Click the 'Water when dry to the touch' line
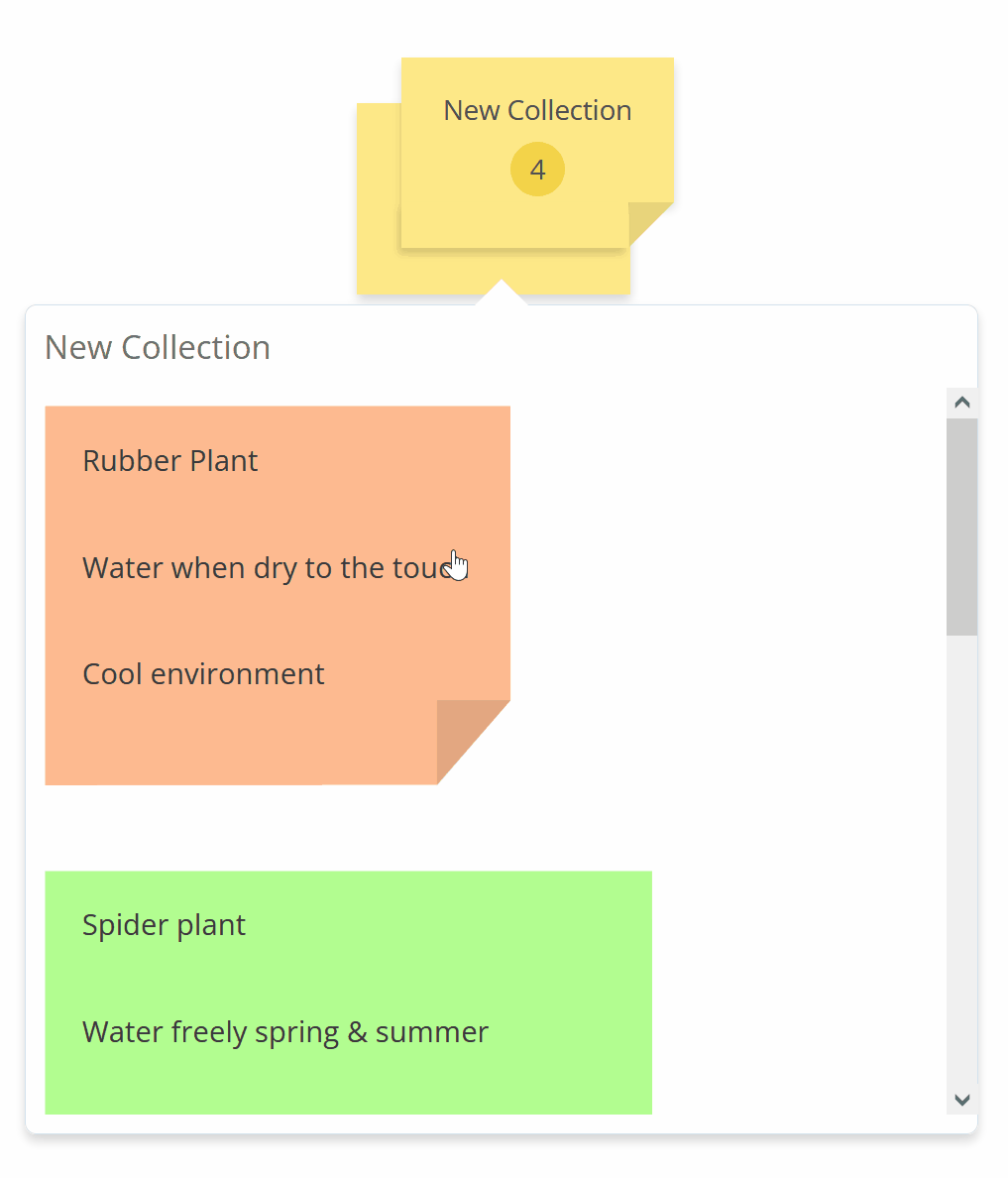 [x=258, y=568]
